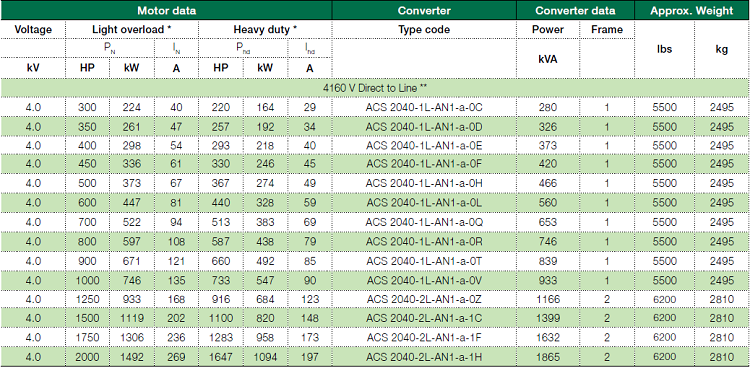Click the 1647 HP heavy duty value
Viewport: 750px width, 368px height.
pos(221,357)
